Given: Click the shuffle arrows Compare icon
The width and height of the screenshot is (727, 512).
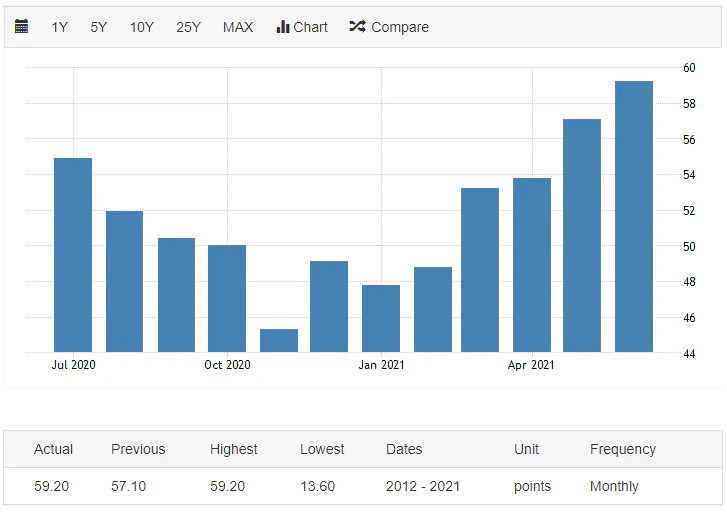Looking at the screenshot, I should 357,27.
